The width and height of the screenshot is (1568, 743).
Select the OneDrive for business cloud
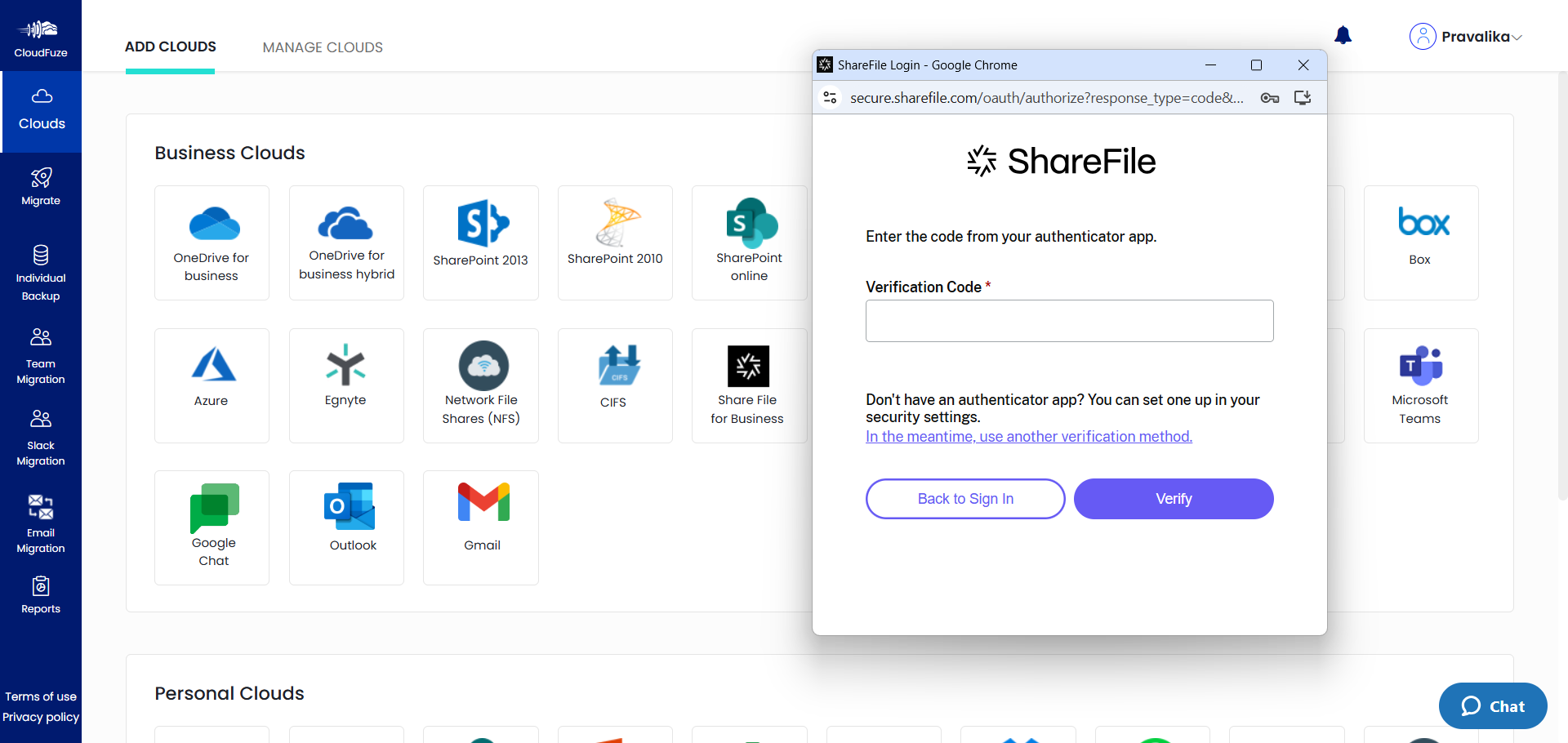pos(212,242)
